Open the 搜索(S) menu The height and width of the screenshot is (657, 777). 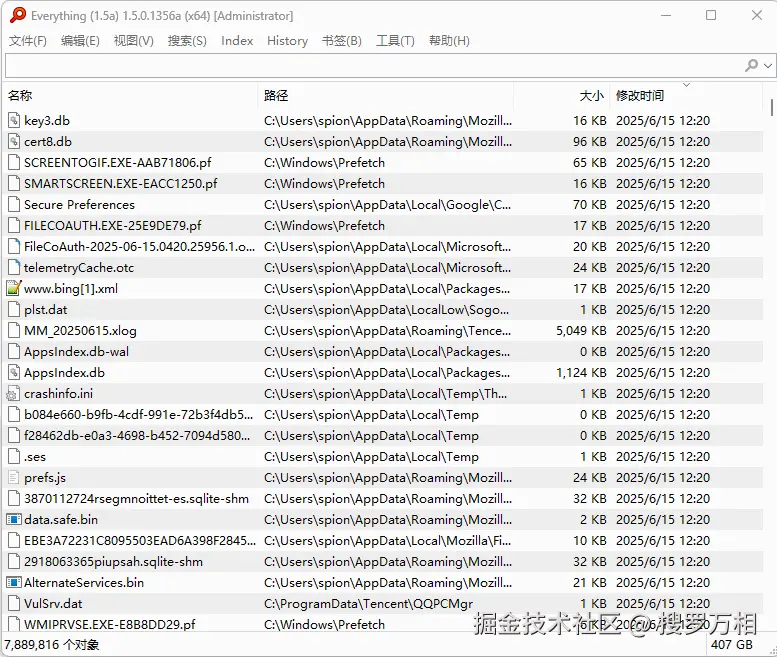coord(187,41)
